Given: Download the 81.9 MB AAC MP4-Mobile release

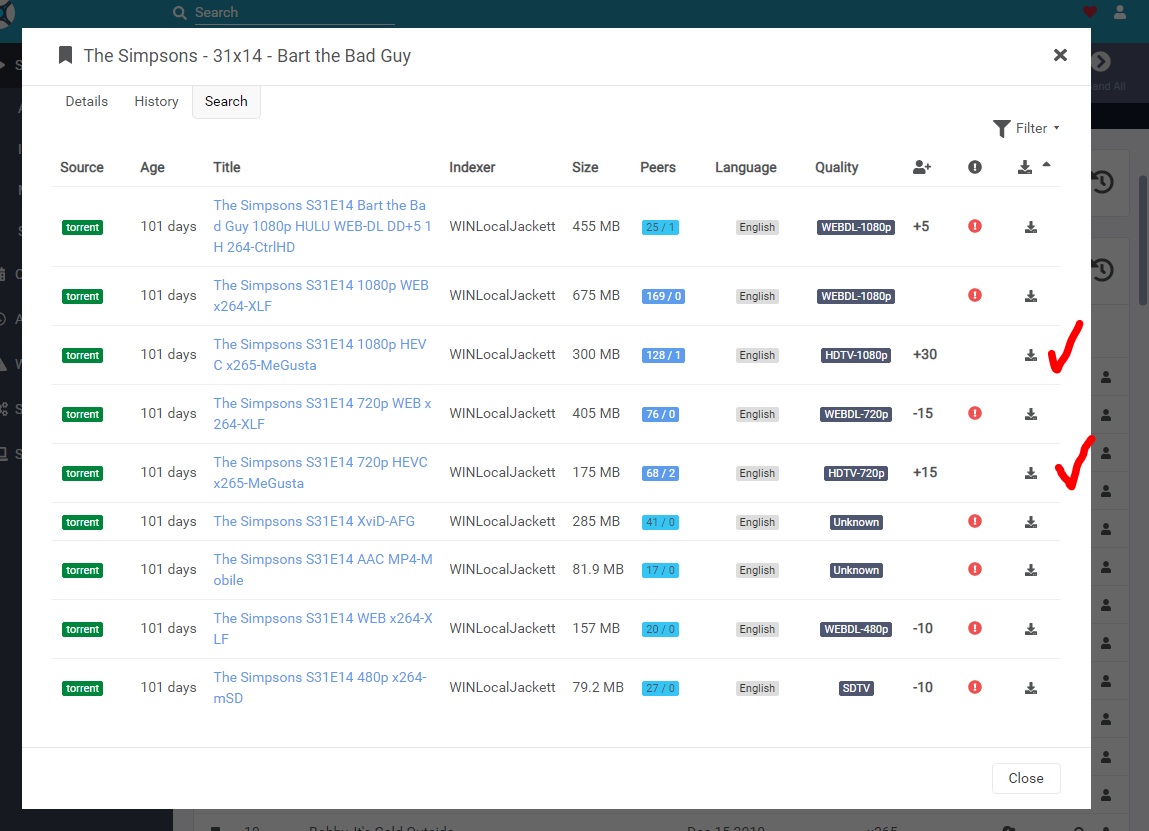Looking at the screenshot, I should pyautogui.click(x=1030, y=570).
